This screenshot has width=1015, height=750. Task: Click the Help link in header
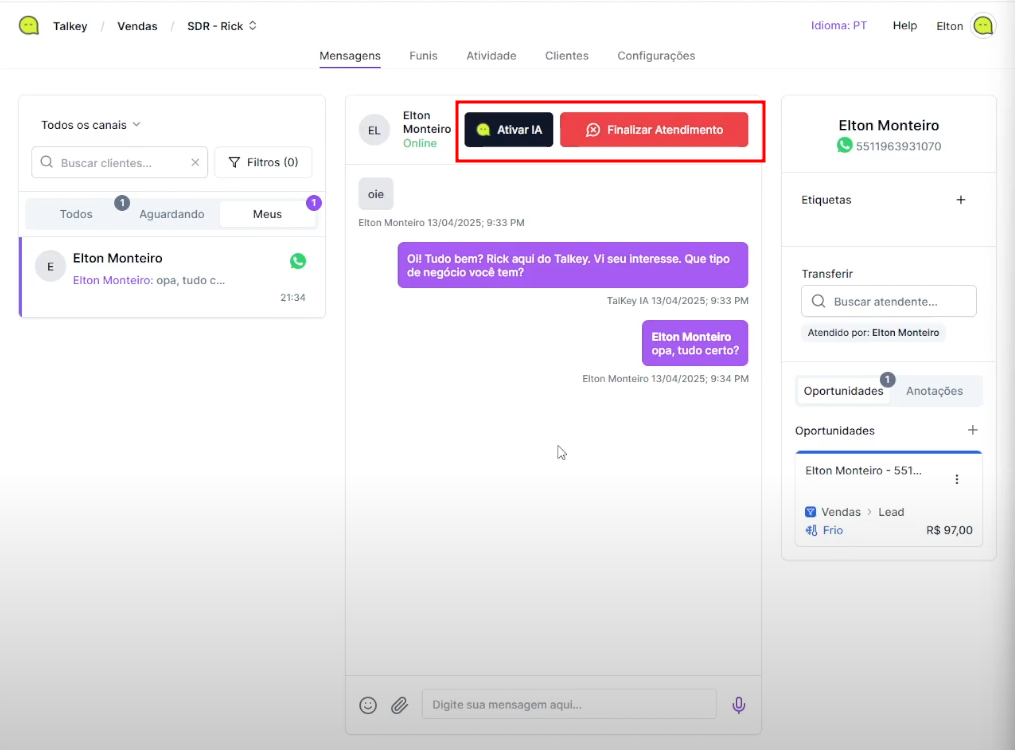coord(904,26)
